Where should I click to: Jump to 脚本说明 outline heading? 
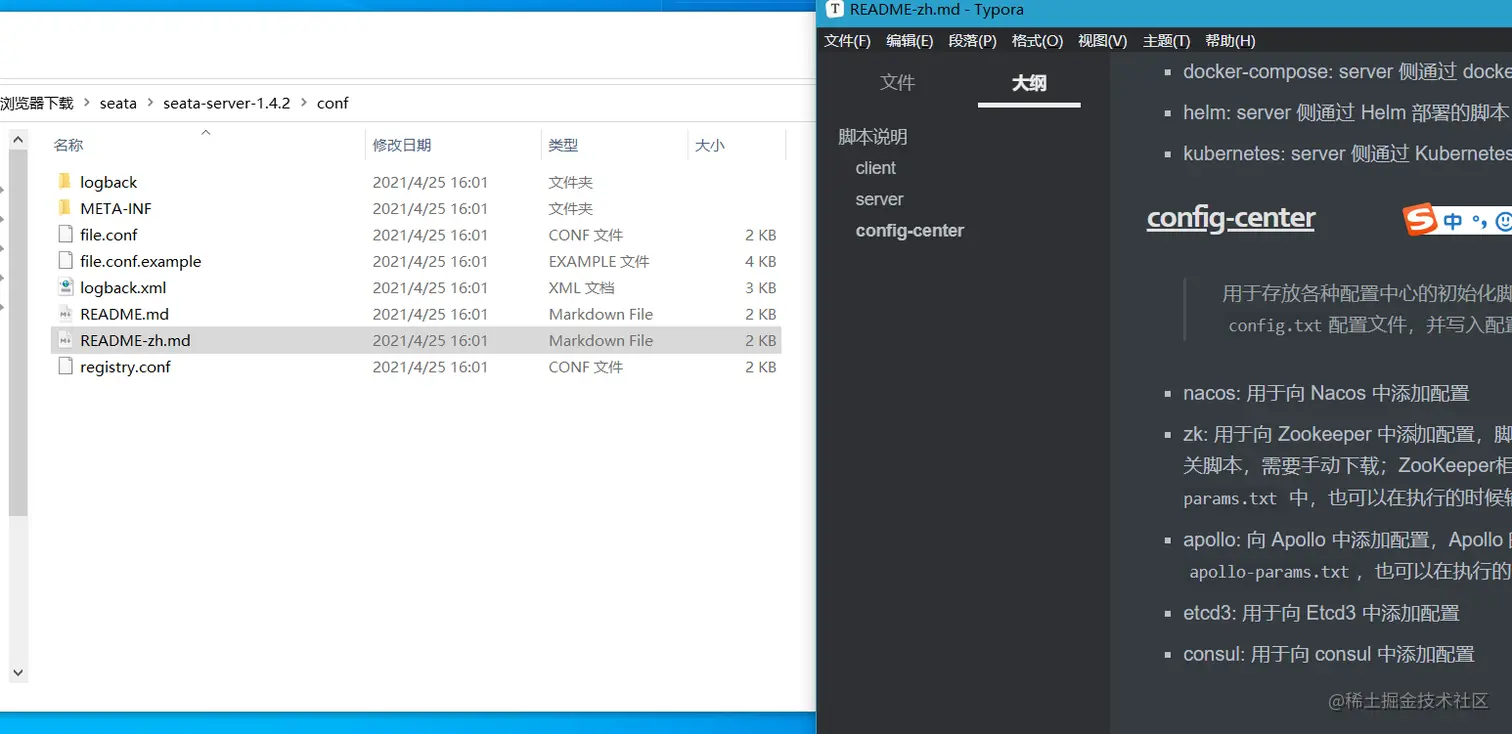pos(873,137)
